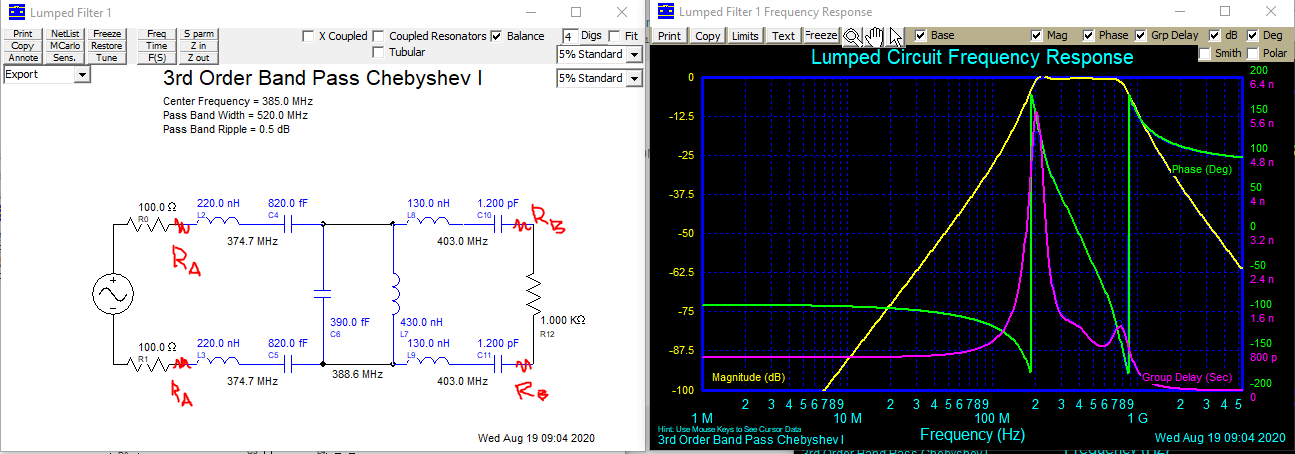Screen dimensions: 1295x454
Task: Click the Magnitude (dB) trace label
Action: 749,377
